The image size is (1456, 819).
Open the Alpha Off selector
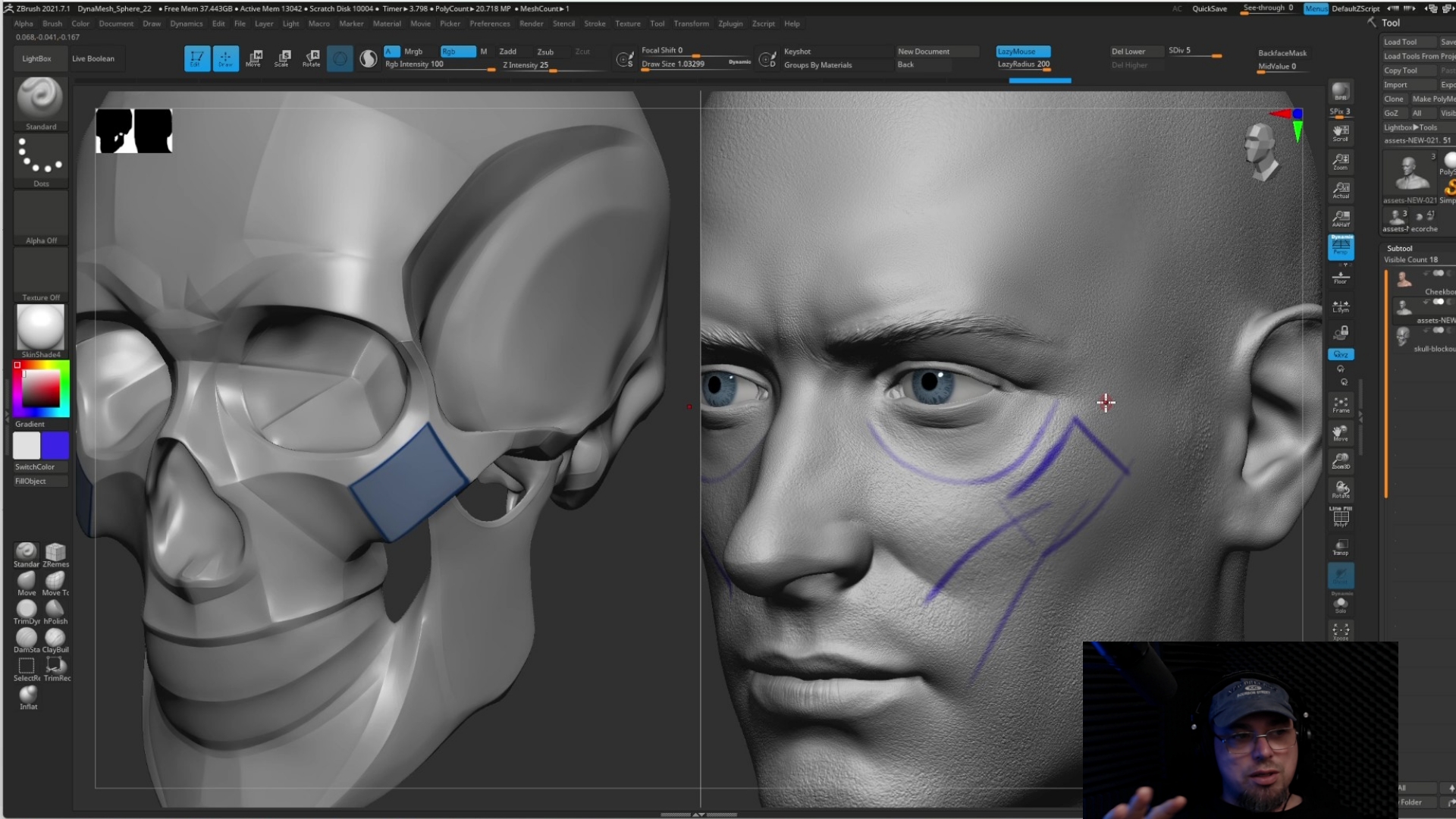pos(41,218)
